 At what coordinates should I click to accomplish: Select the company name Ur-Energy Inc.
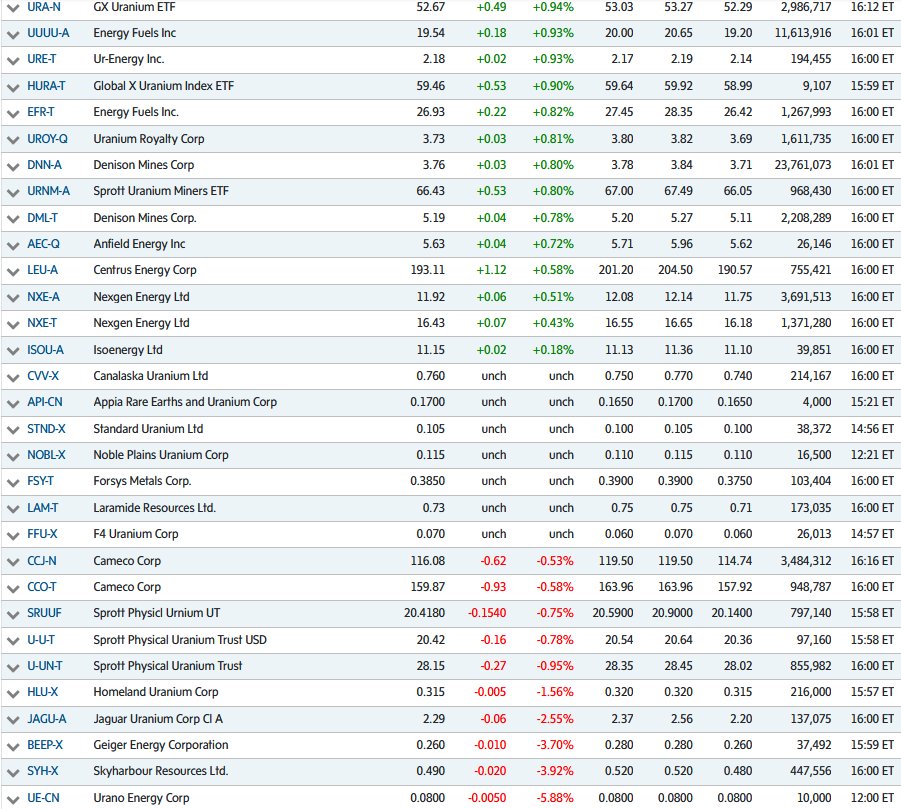click(x=129, y=59)
